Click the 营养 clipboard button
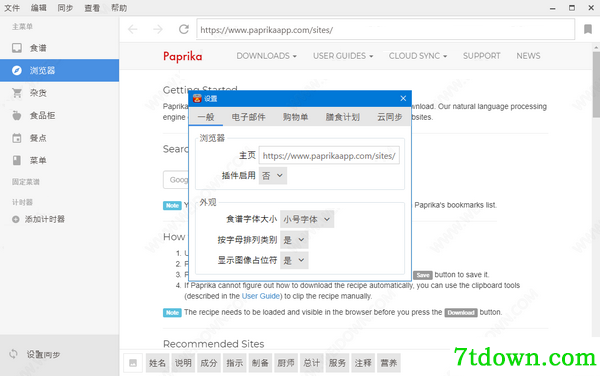600x376 pixels. tap(388, 363)
